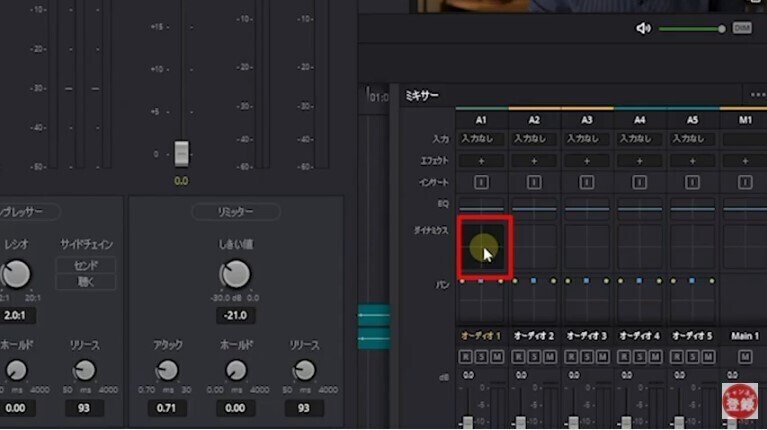Toggle the insert button on A5

[693, 182]
